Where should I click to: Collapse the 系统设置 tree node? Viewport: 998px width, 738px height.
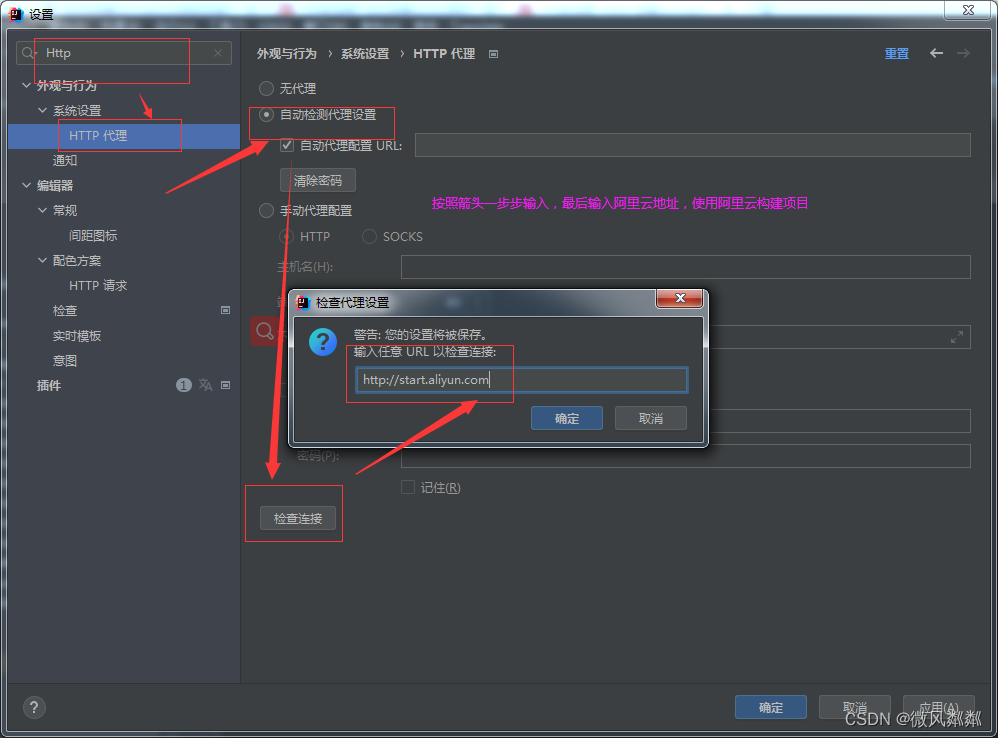(x=42, y=111)
